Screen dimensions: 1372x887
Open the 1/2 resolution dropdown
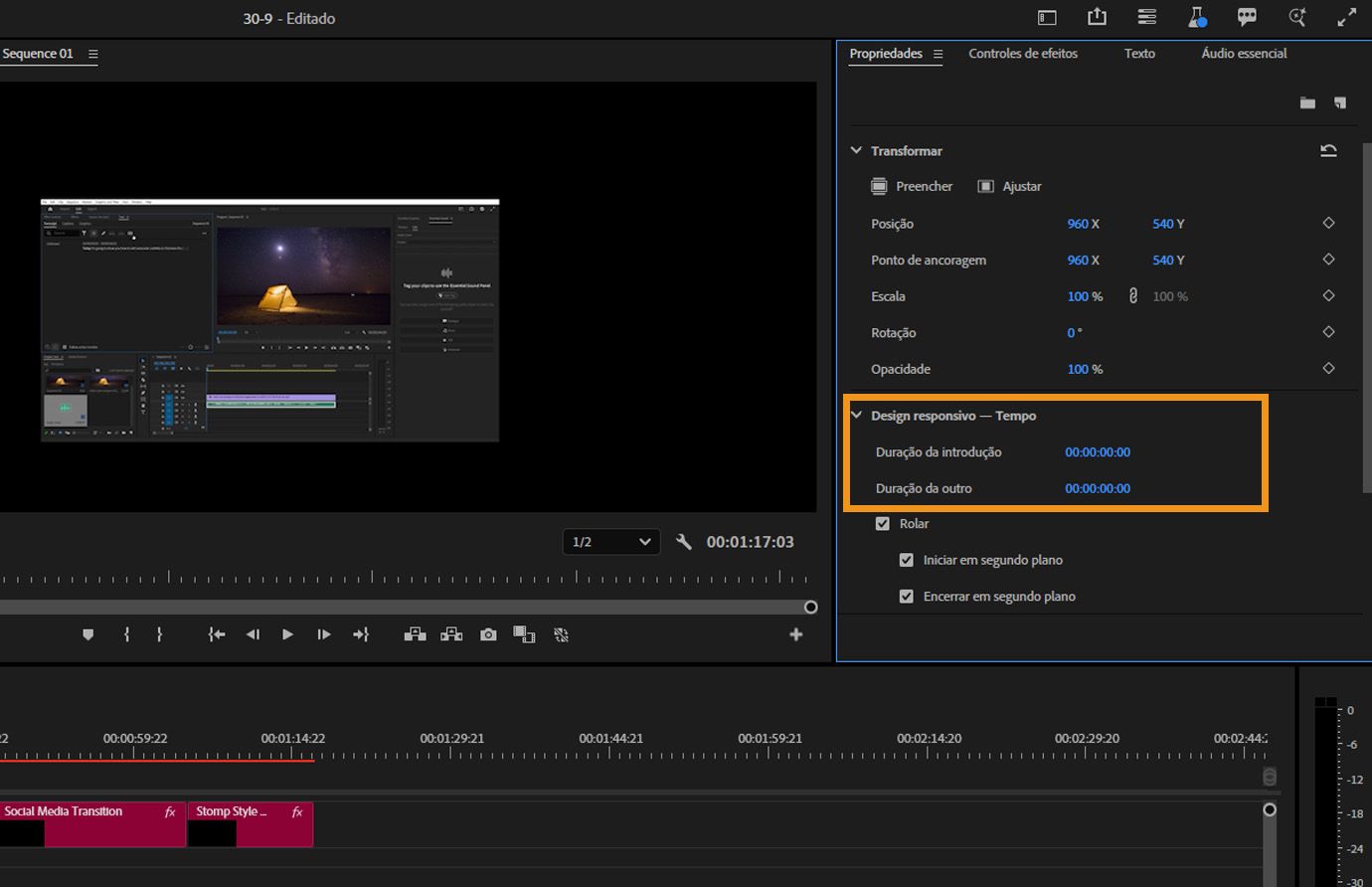[x=610, y=541]
